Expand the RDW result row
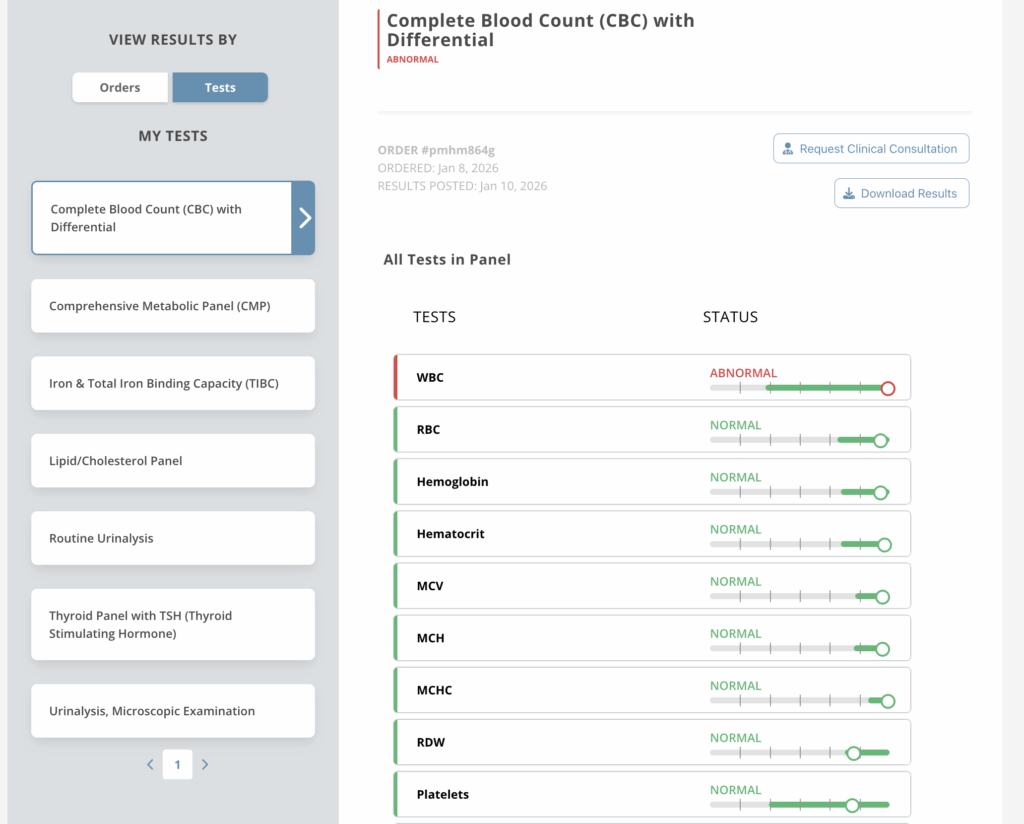1024x824 pixels. [651, 742]
